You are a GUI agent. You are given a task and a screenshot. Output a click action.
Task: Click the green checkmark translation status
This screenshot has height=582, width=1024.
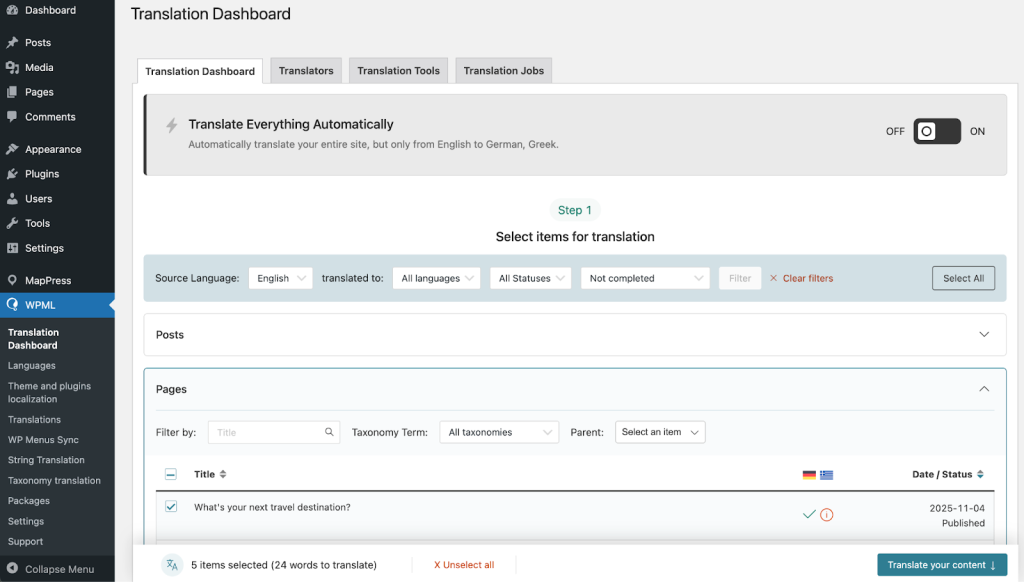pos(809,515)
